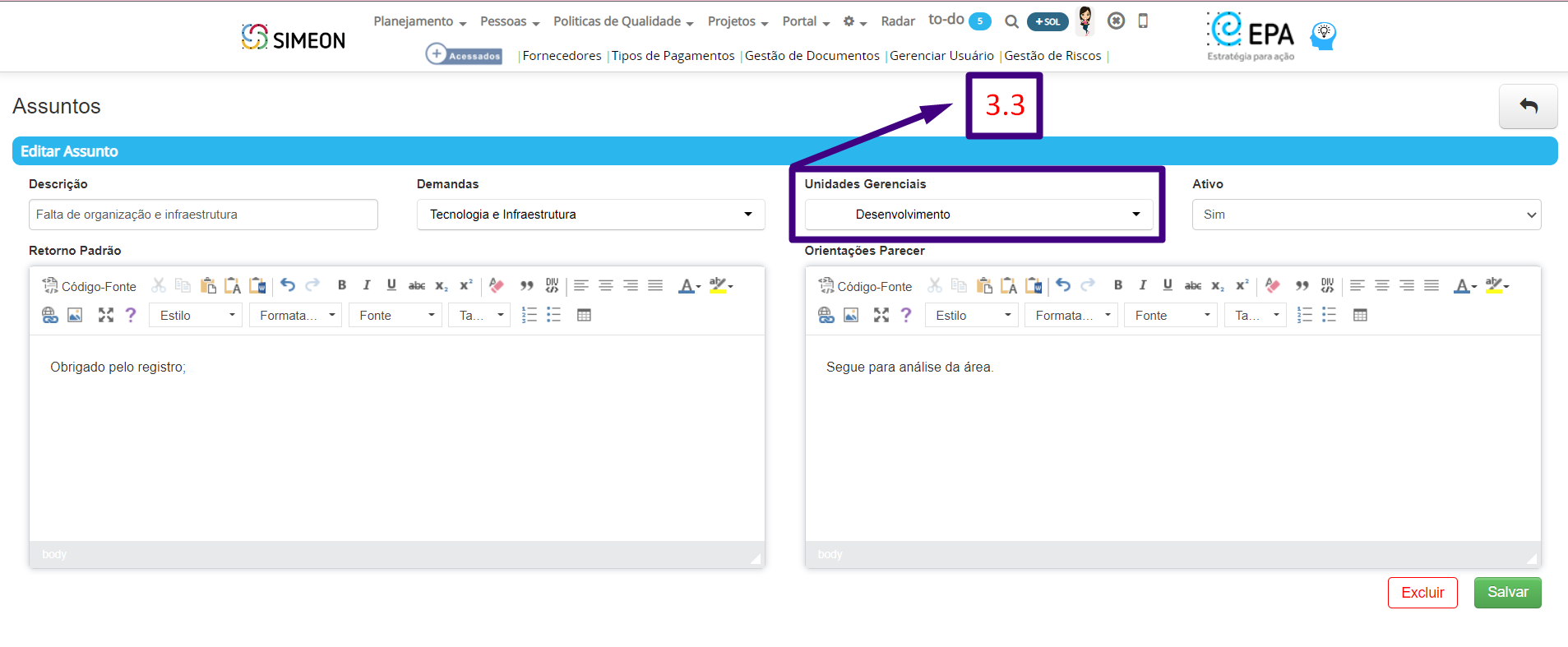Expand the Demandas dropdown
This screenshot has width=1568, height=647.
[590, 215]
